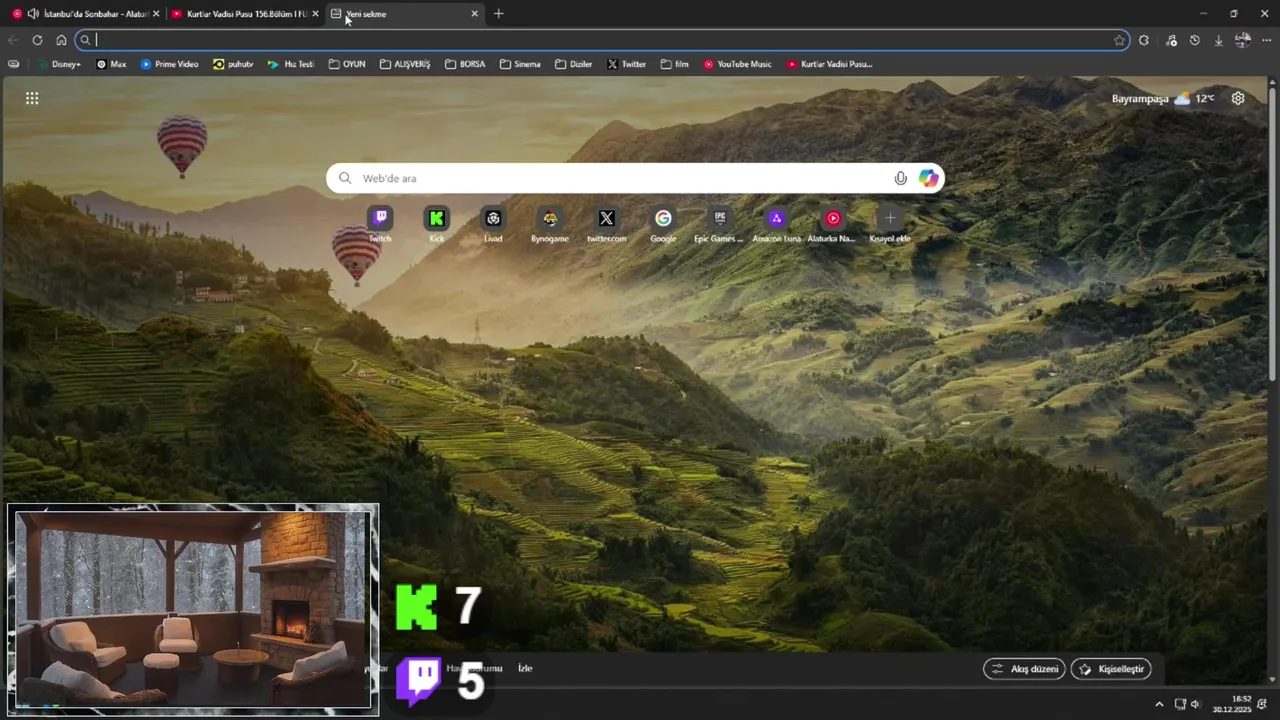Screen dimensions: 1280x720
Task: Click the Kişiselleştir button
Action: click(1111, 669)
